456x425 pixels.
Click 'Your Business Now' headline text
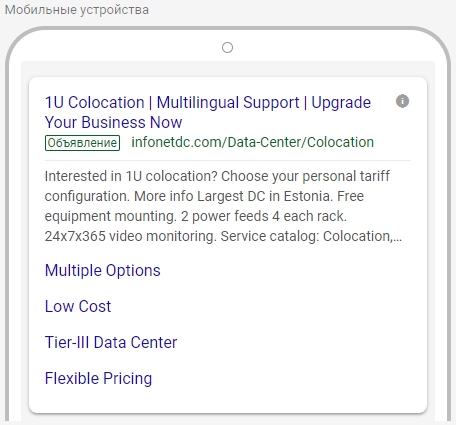114,122
